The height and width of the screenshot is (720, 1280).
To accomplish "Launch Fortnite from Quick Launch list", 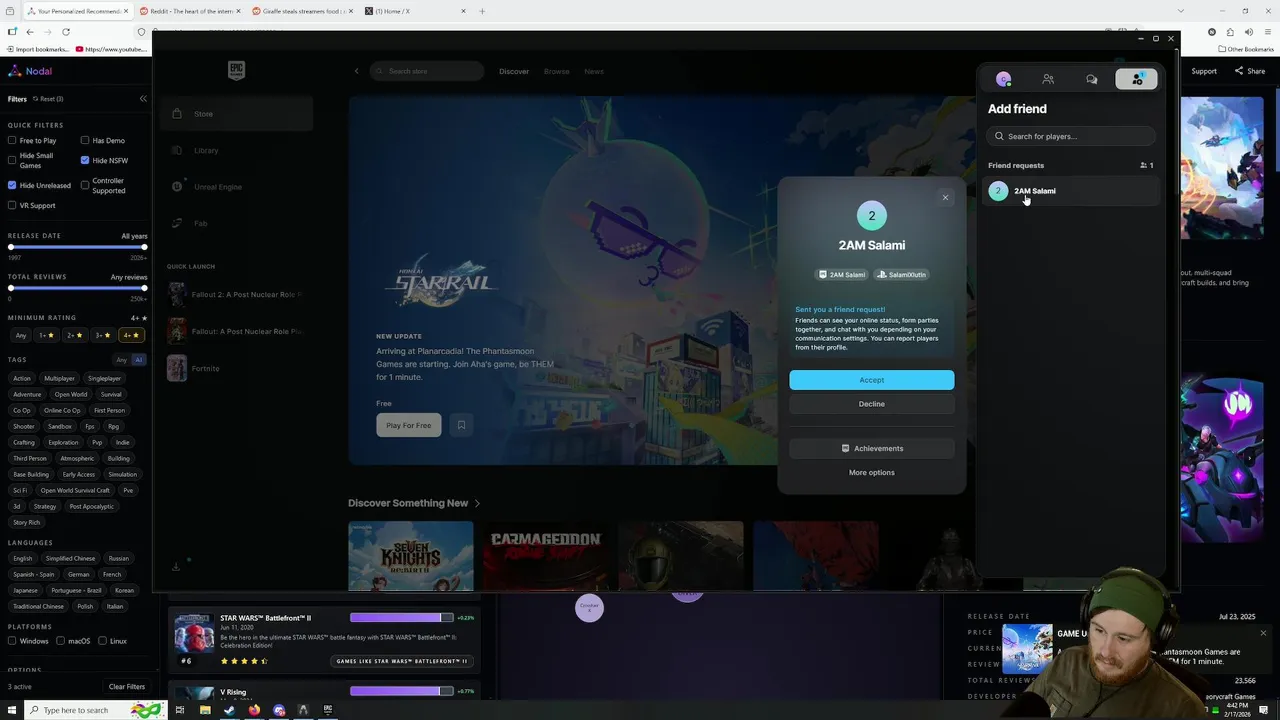I will (236, 368).
